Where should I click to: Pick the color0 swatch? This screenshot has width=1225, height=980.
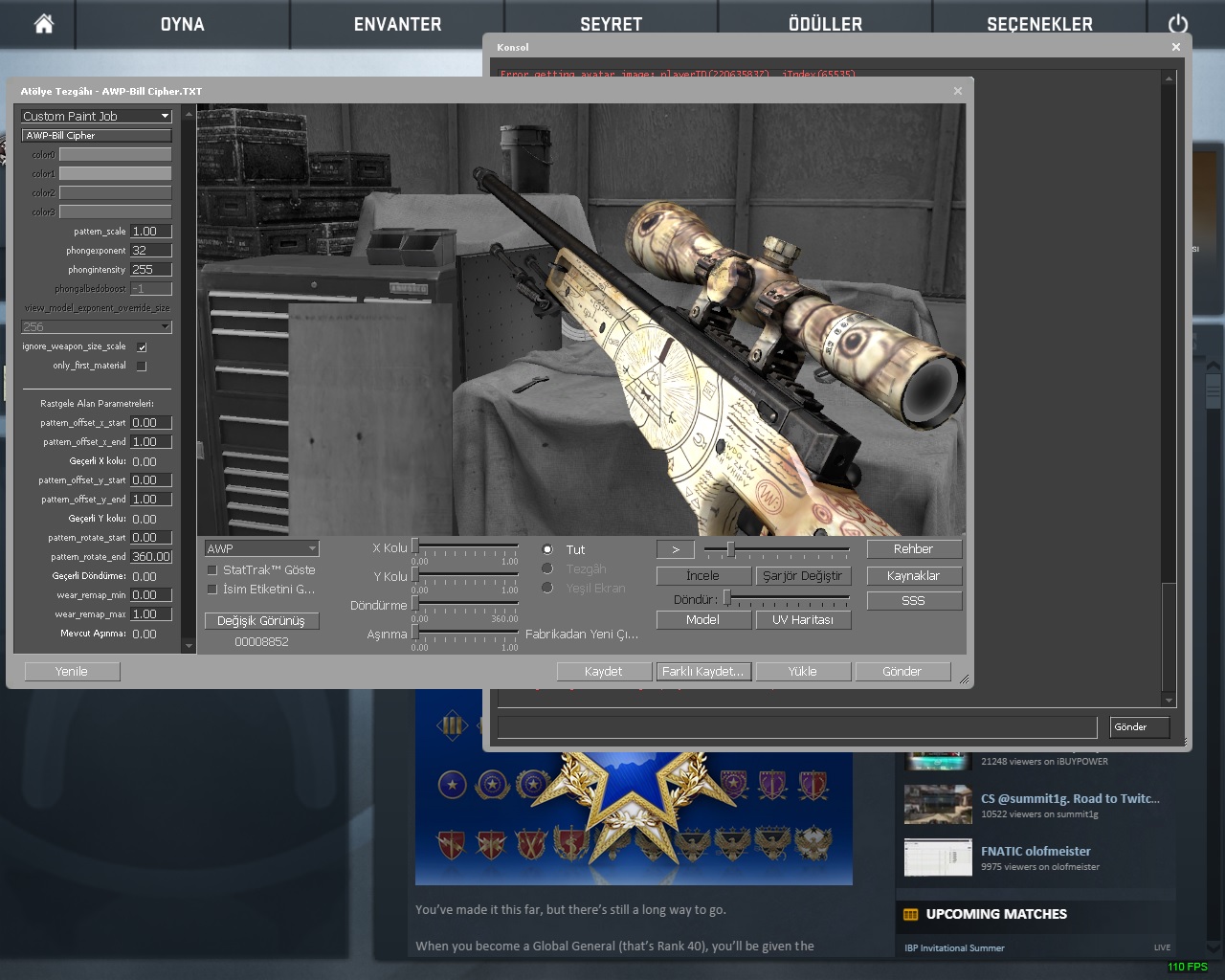[115, 154]
